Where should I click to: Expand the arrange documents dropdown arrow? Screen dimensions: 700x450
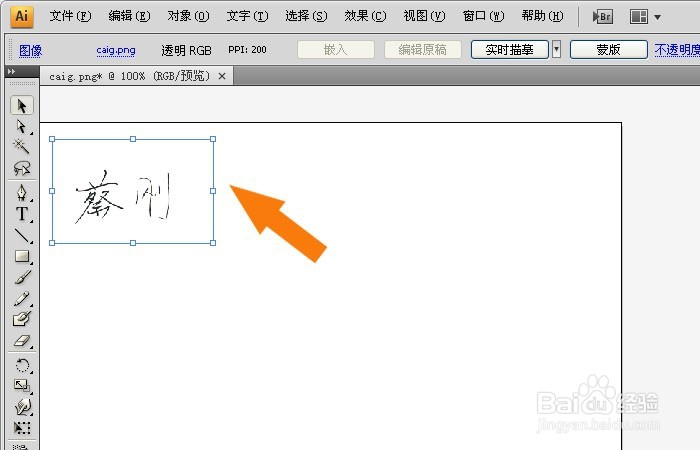tap(657, 17)
